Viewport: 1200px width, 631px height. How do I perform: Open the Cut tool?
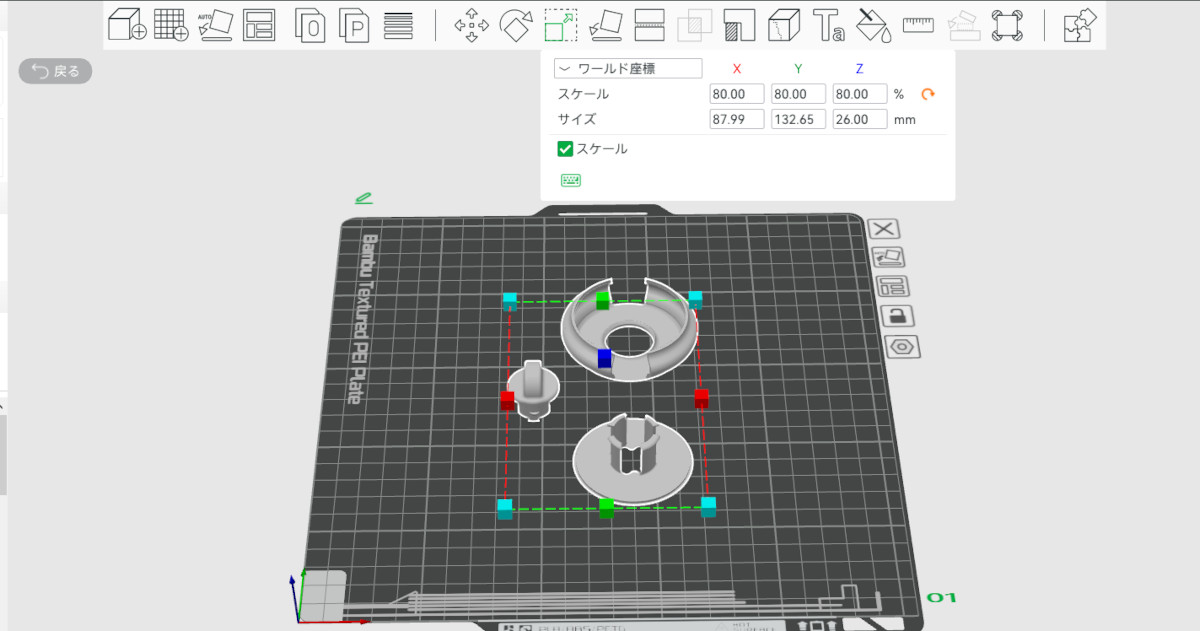[650, 25]
